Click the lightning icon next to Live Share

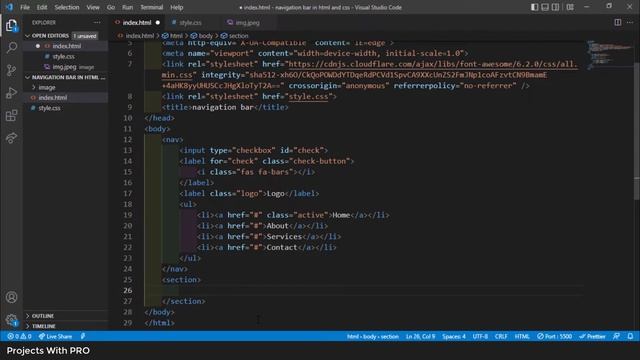[83, 336]
